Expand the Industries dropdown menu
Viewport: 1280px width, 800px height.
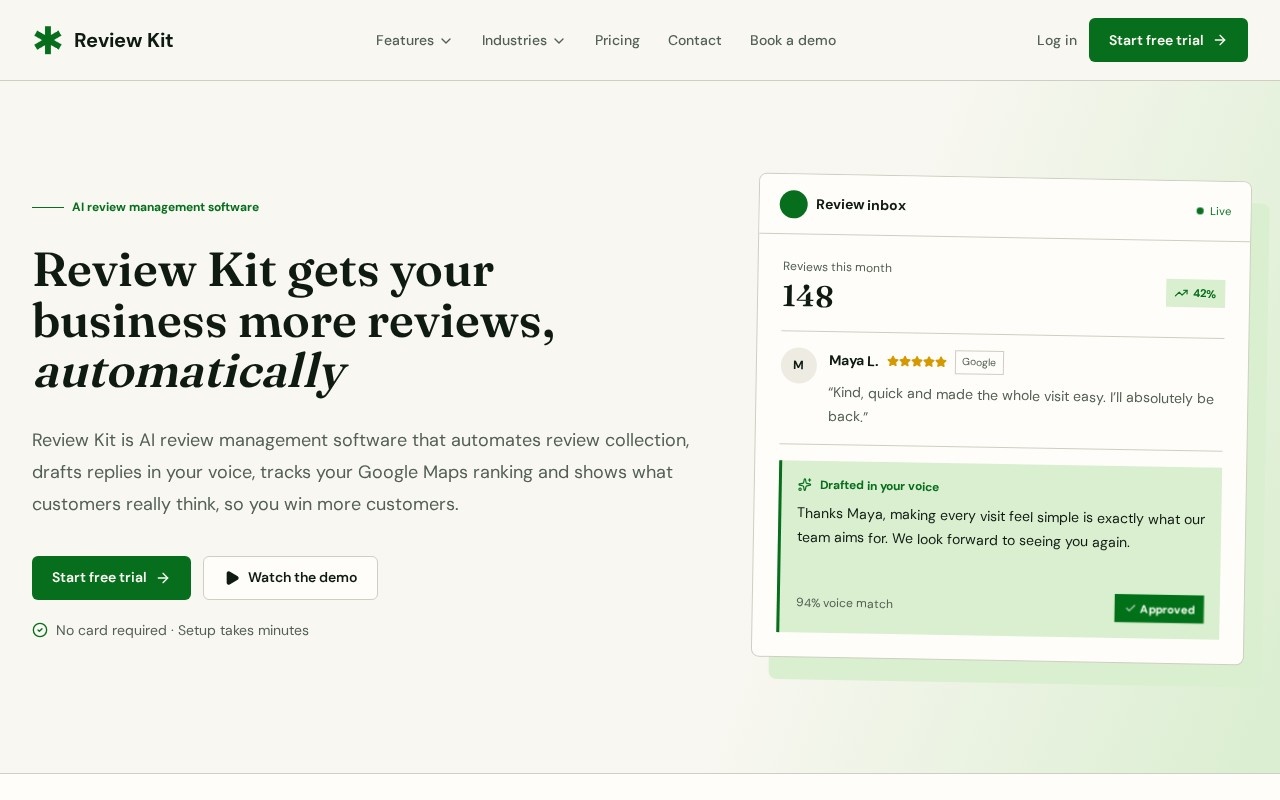point(524,40)
